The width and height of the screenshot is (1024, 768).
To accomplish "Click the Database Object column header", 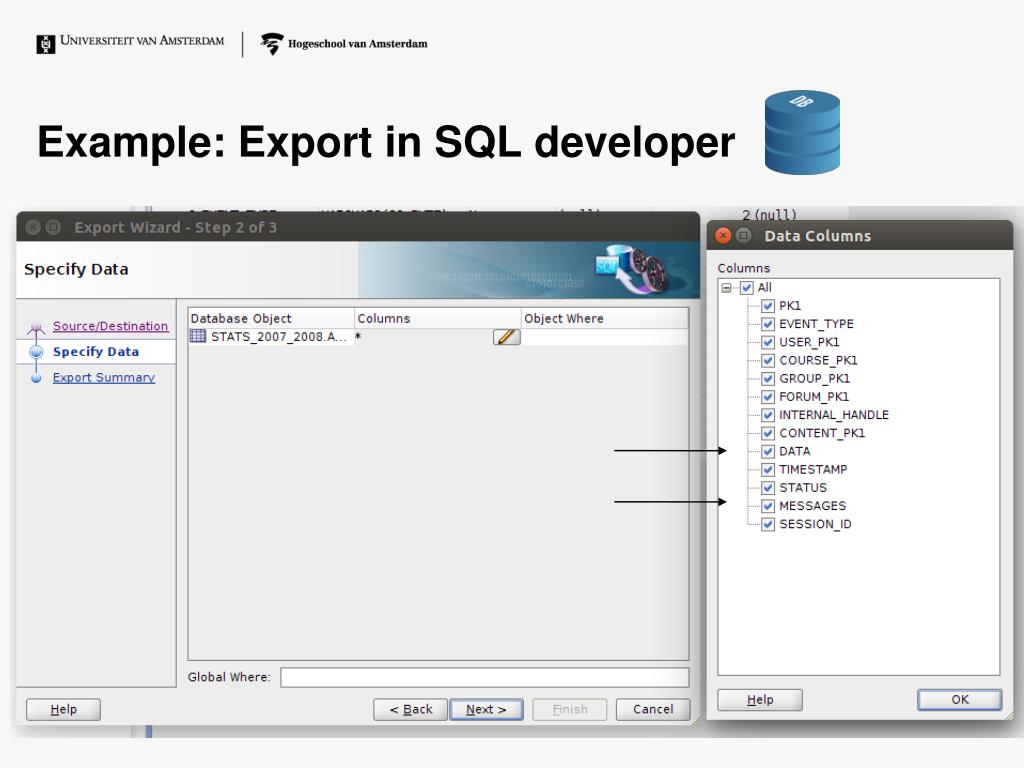I will pyautogui.click(x=271, y=318).
